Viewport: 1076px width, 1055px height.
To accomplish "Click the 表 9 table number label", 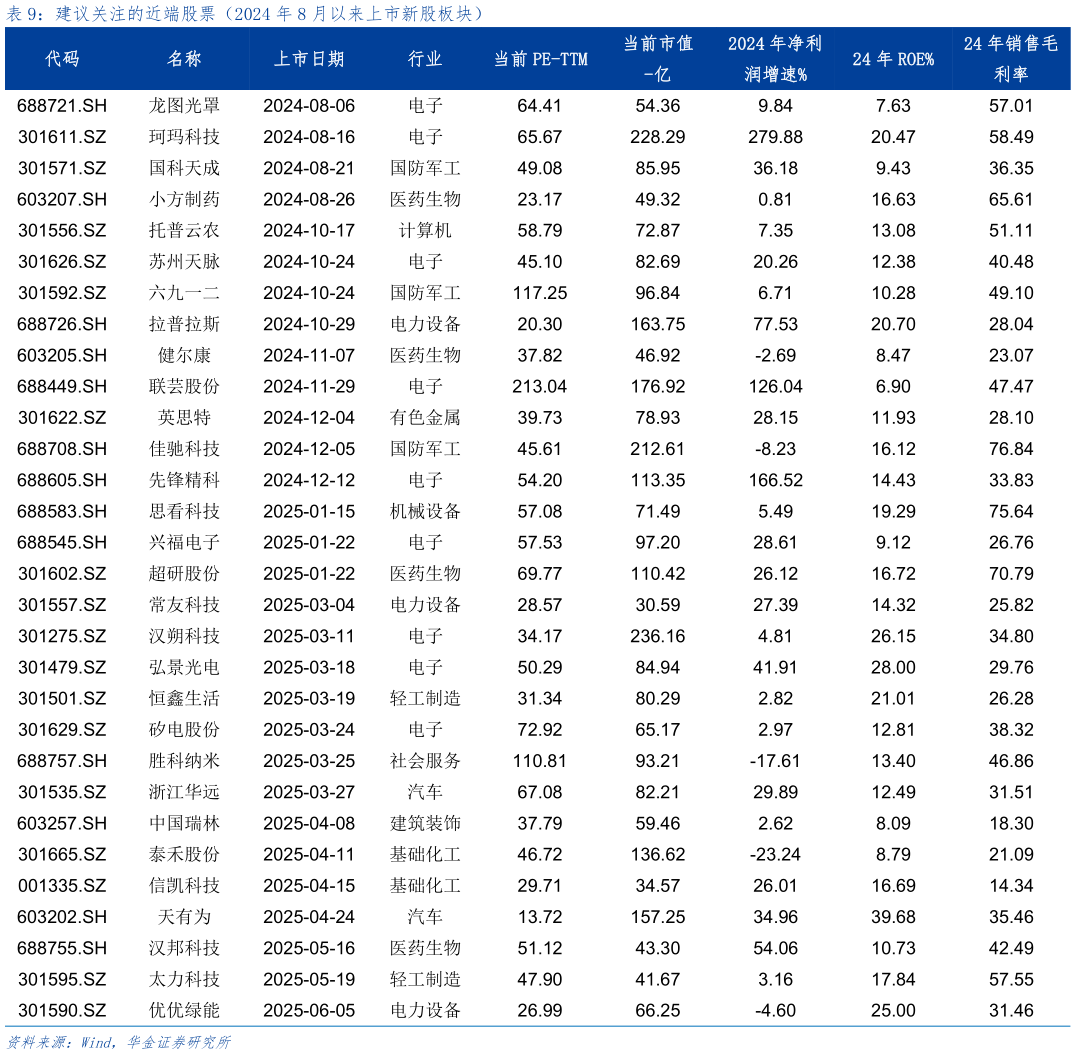I will [x=24, y=13].
